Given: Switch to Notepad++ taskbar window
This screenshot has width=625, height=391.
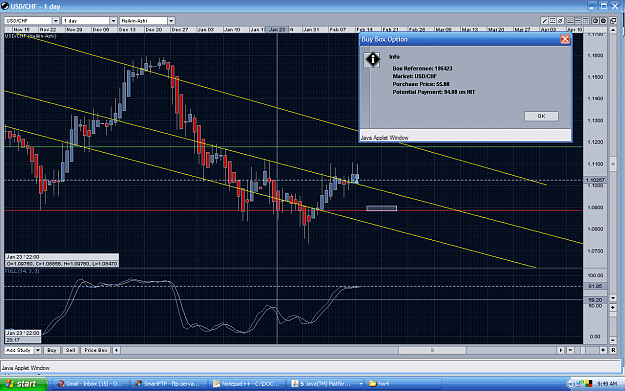Looking at the screenshot, I should pyautogui.click(x=247, y=384).
